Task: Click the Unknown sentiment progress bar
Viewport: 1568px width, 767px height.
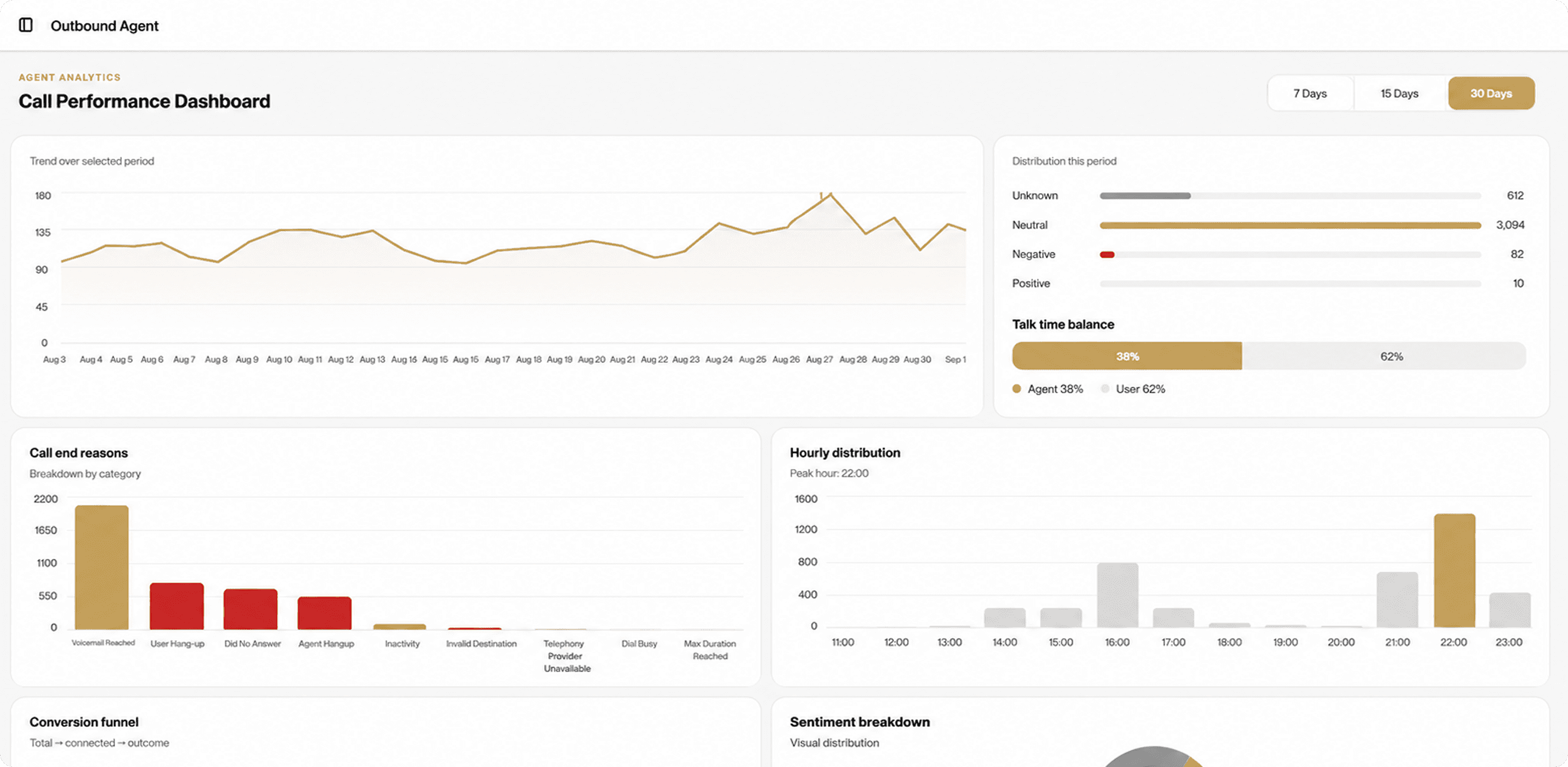Action: pyautogui.click(x=1290, y=196)
